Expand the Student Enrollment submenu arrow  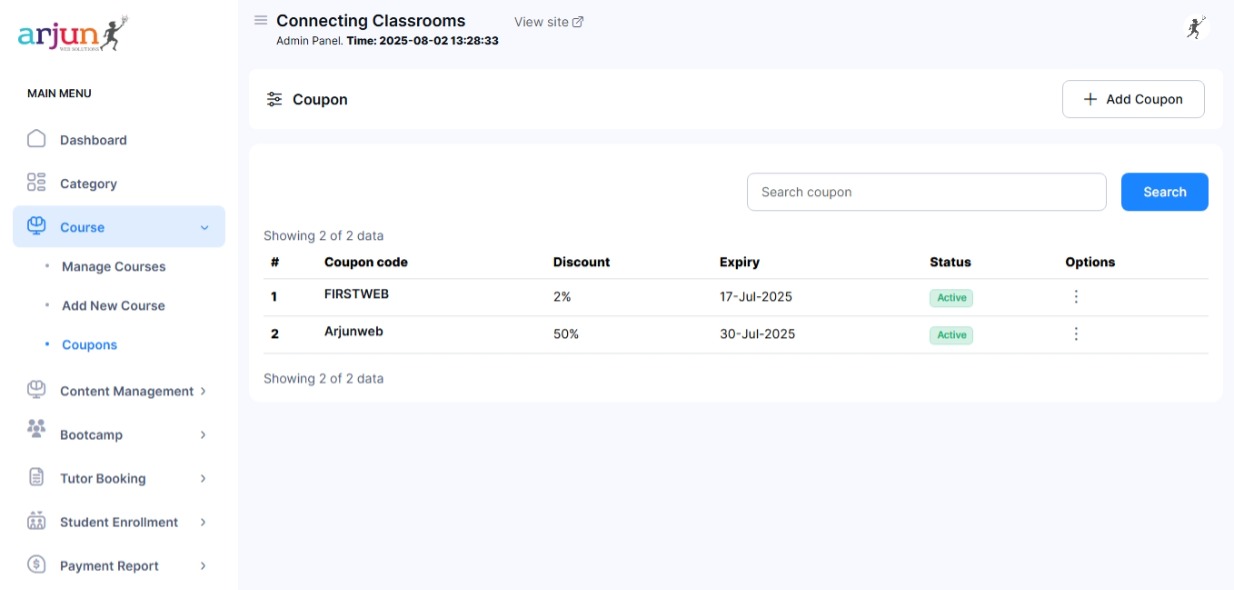[x=203, y=522]
